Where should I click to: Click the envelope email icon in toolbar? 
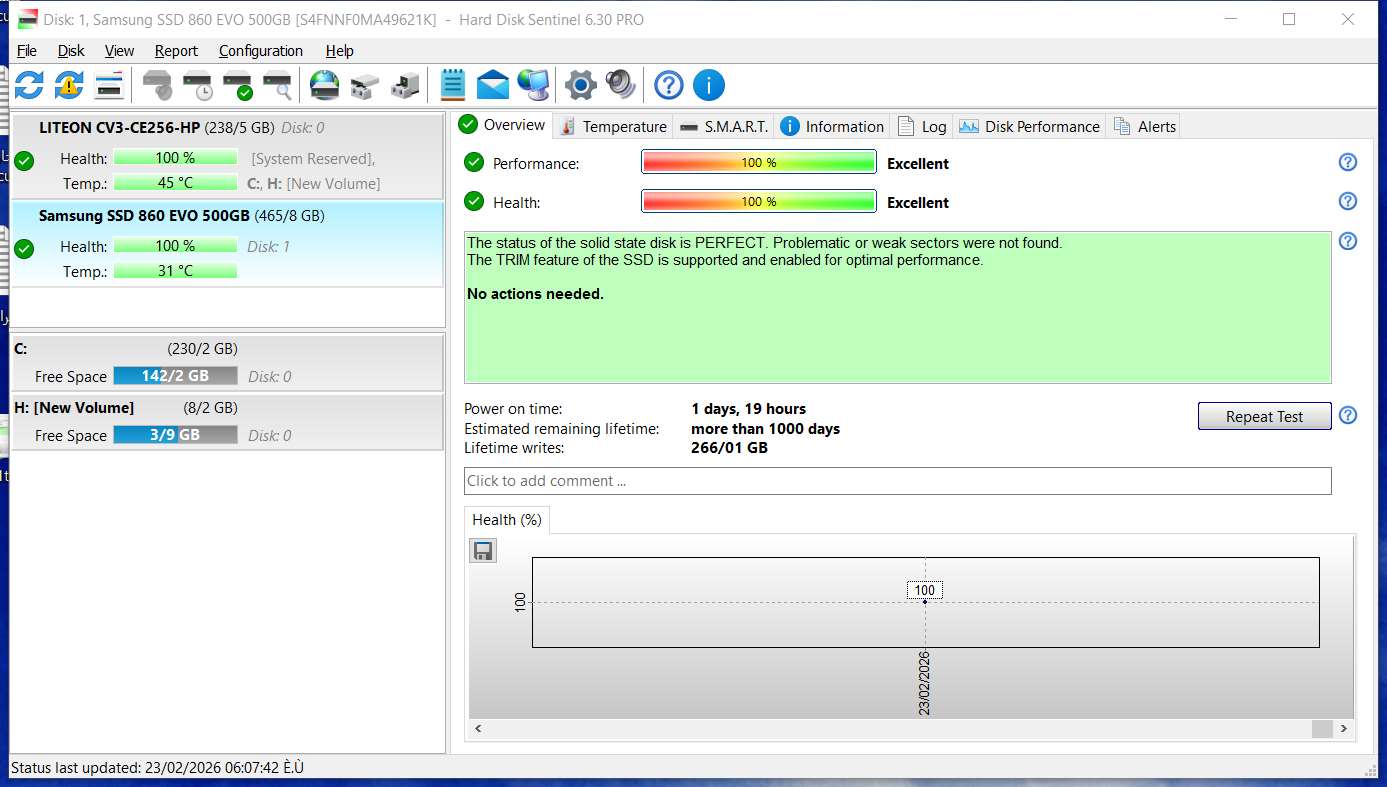tap(493, 86)
